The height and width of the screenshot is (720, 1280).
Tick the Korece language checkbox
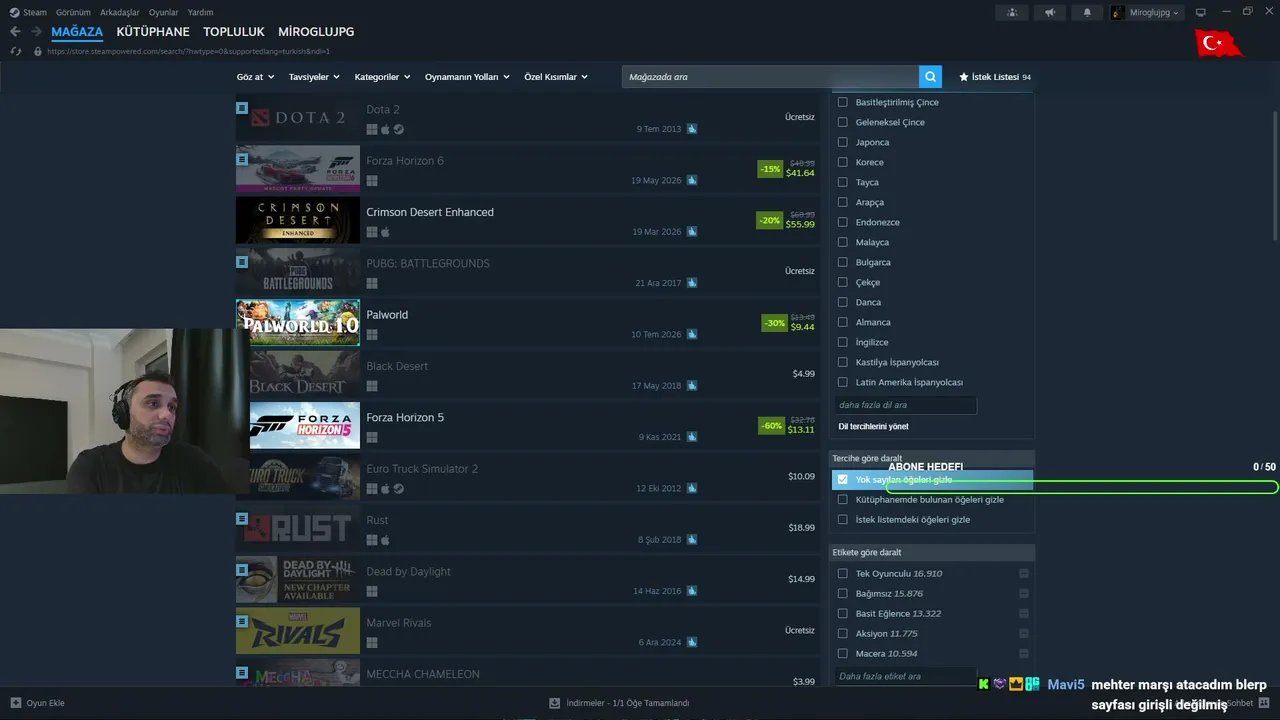(842, 162)
